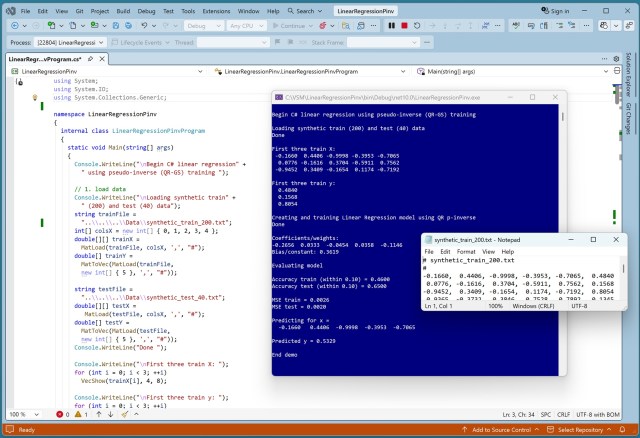Click the error count indicator icon
Image resolution: width=640 pixels, height=438 pixels.
coord(58,414)
